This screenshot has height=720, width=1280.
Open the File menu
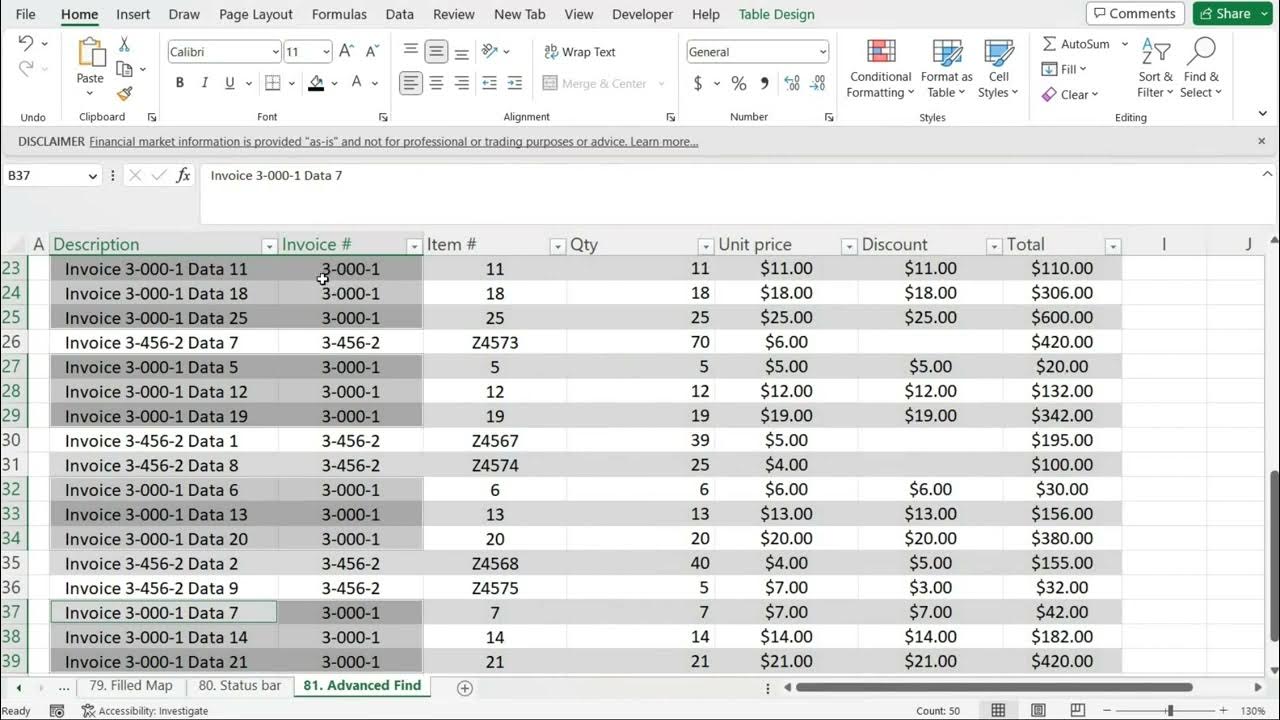(x=26, y=14)
